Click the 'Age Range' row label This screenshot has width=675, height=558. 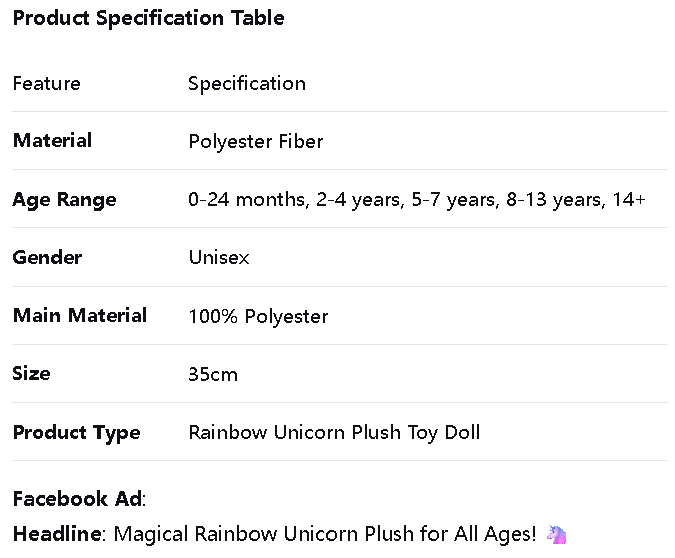[x=64, y=199]
